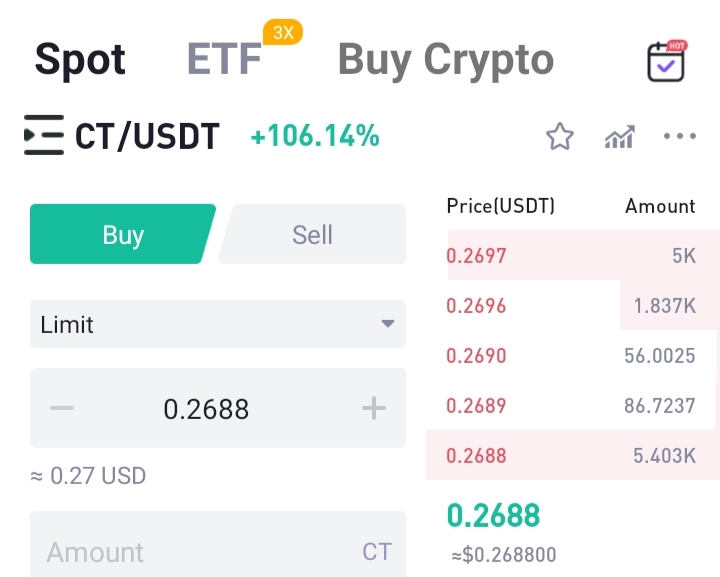Image resolution: width=720 pixels, height=577 pixels.
Task: Switch to the ETF tab
Action: 224,59
